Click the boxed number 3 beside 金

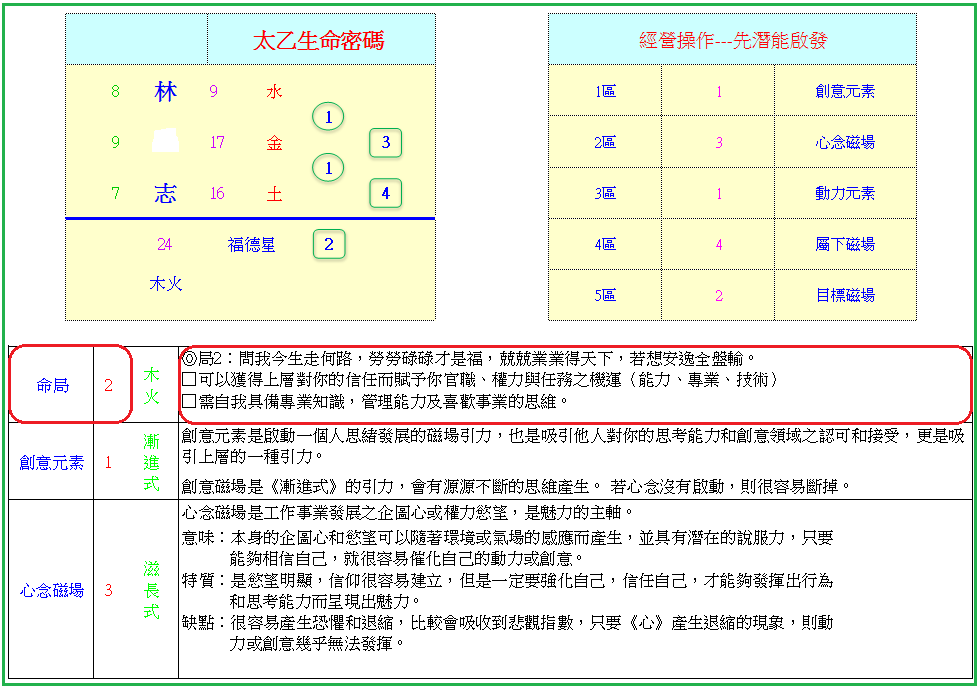pyautogui.click(x=386, y=142)
